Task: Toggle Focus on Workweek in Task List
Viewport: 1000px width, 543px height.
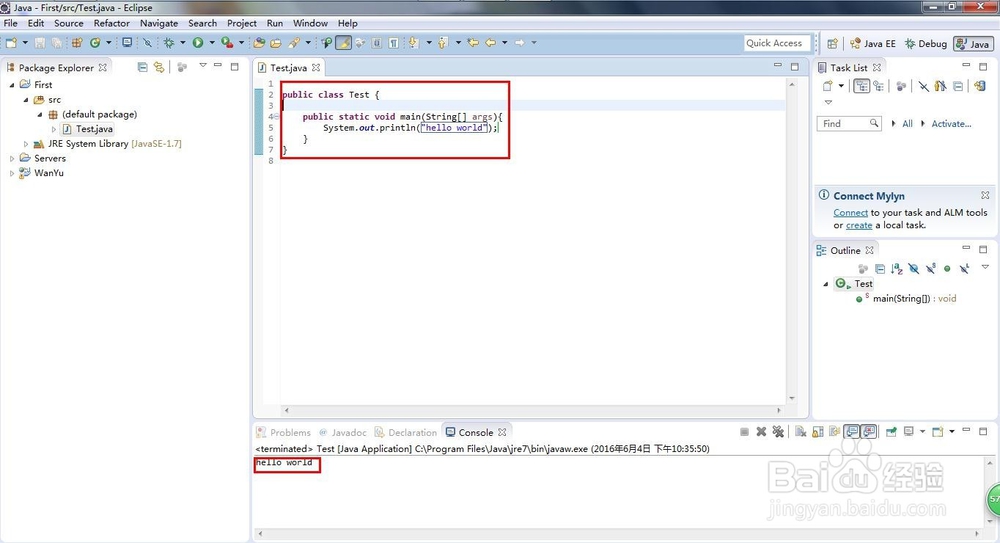Action: click(x=901, y=86)
